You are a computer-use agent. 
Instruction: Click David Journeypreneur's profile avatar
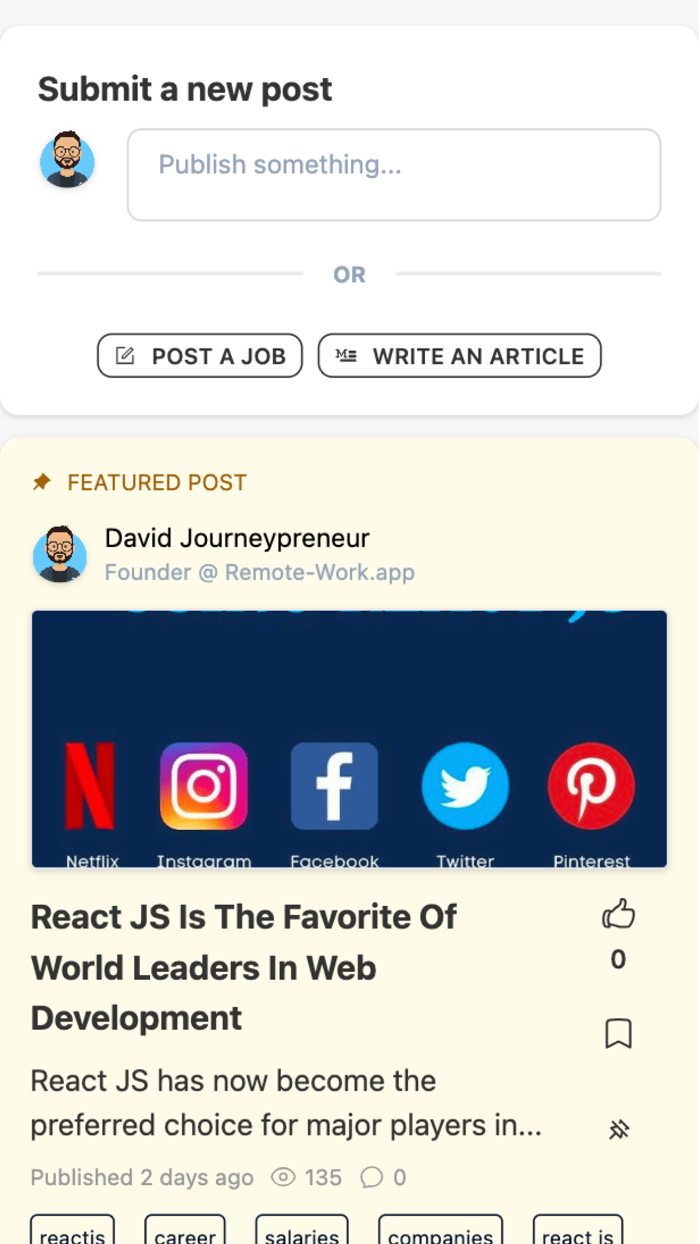click(x=59, y=555)
